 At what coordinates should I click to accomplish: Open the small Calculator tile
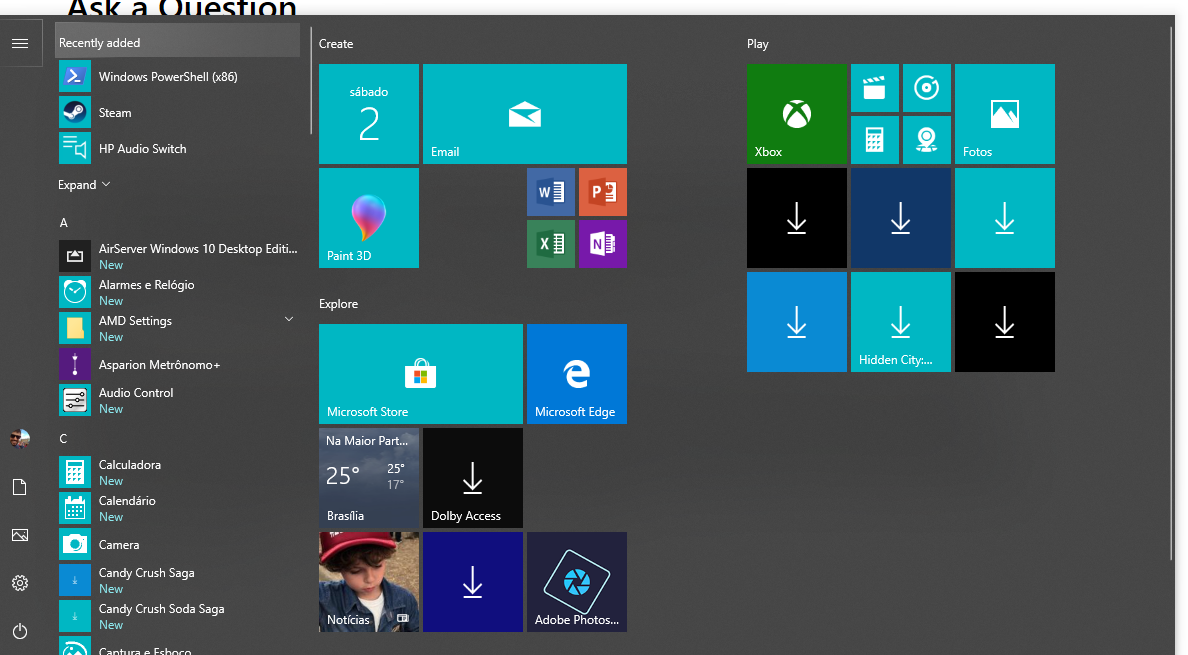tap(875, 140)
